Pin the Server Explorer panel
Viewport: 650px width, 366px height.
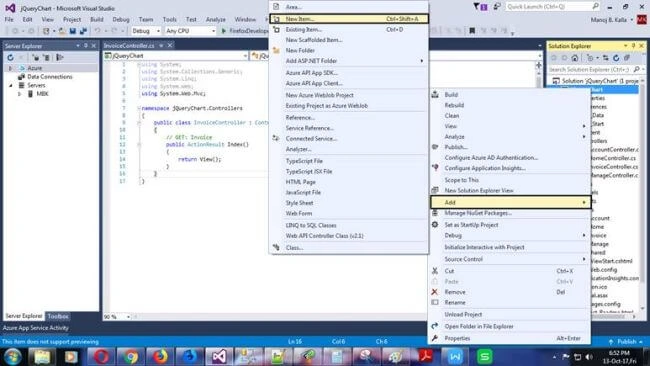pos(86,46)
